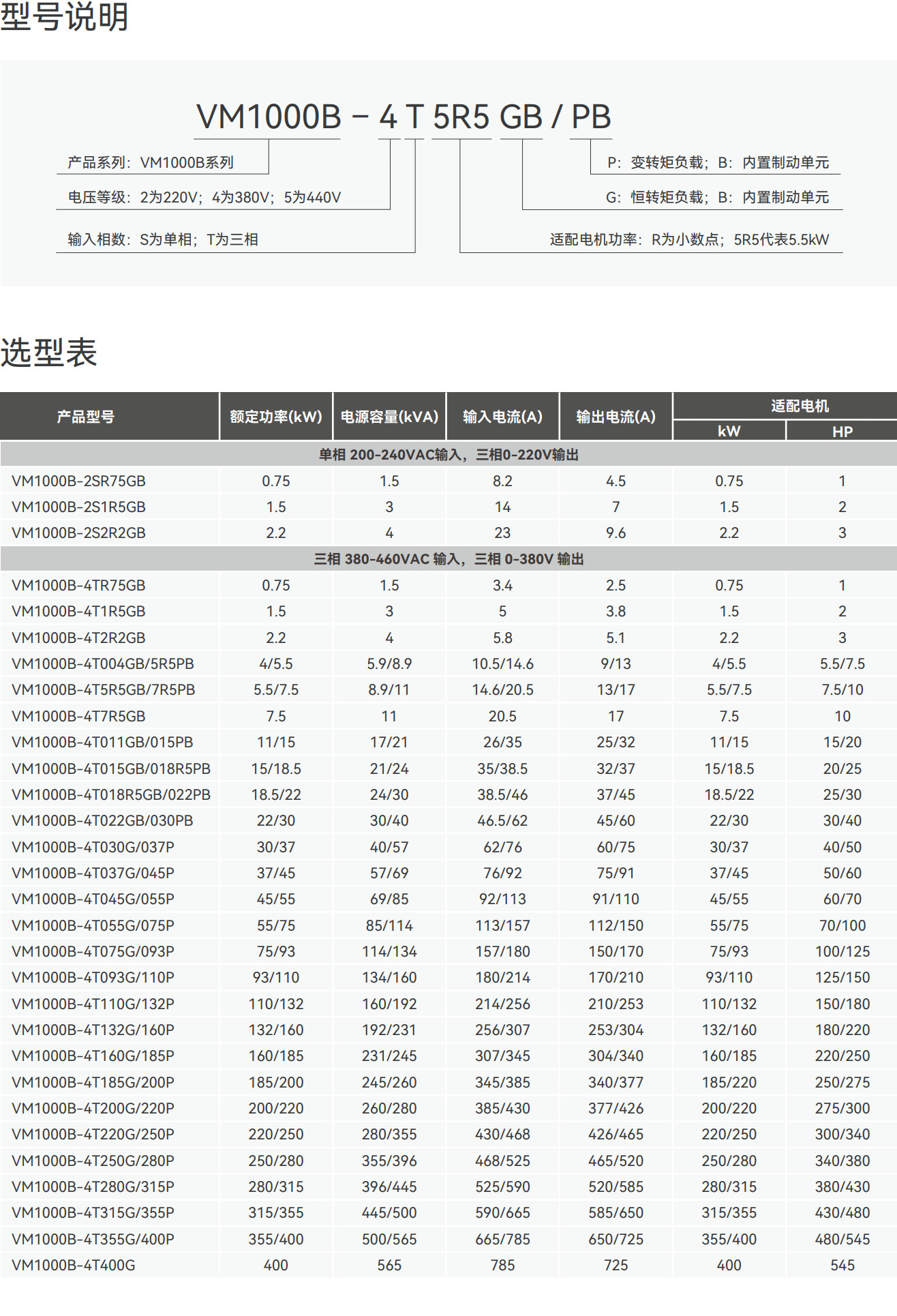Click the 适配电机功率 description line
The height and width of the screenshot is (1316, 897).
689,239
